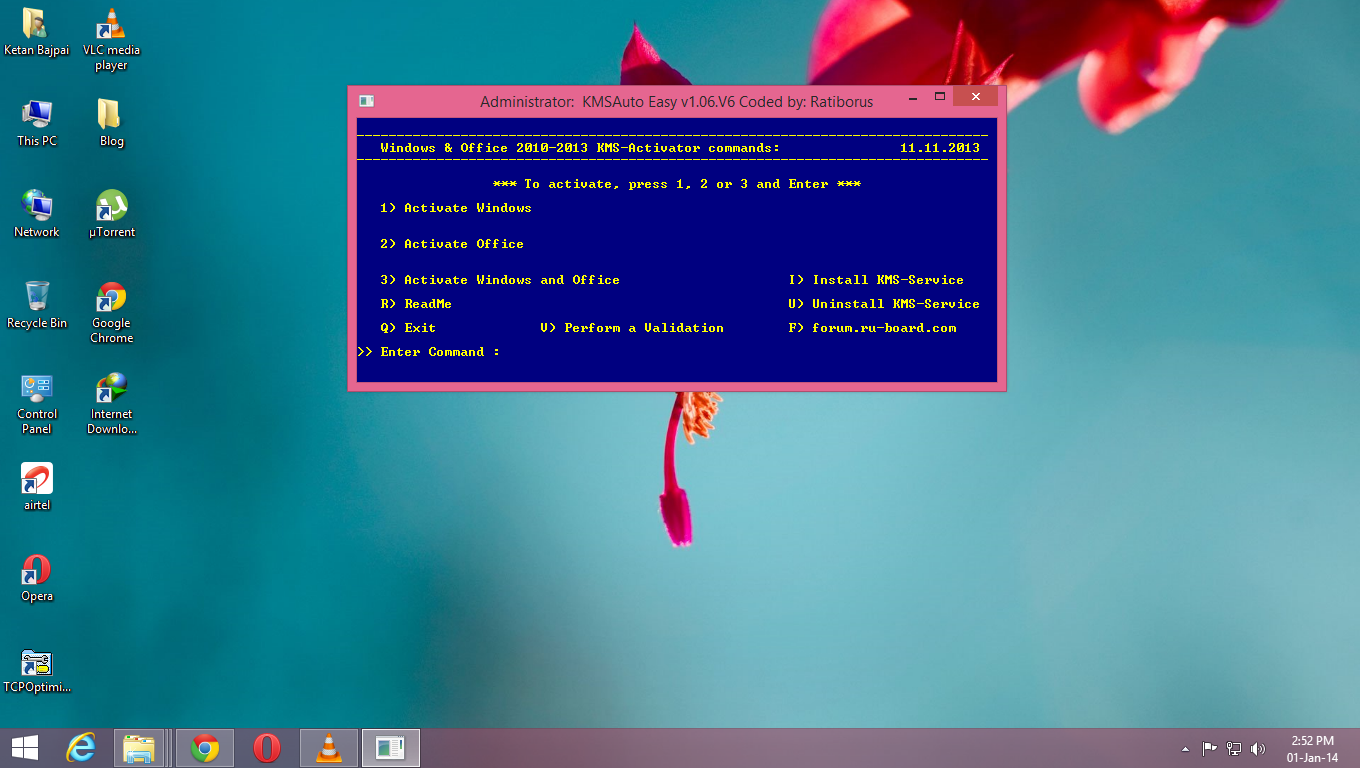
Task: Open the KMSAuto window system menu icon
Action: tap(366, 100)
